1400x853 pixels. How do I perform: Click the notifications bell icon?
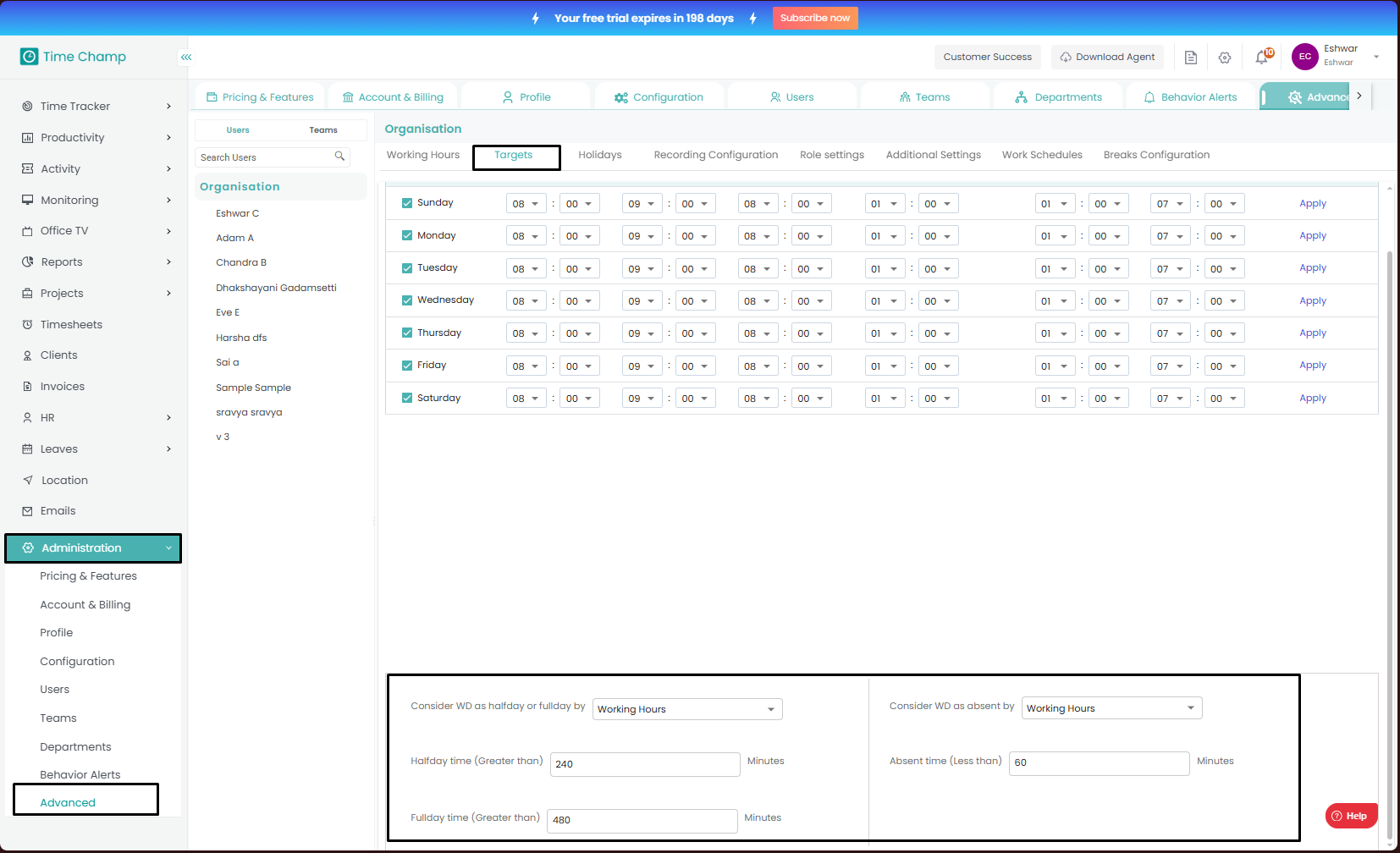(1262, 58)
